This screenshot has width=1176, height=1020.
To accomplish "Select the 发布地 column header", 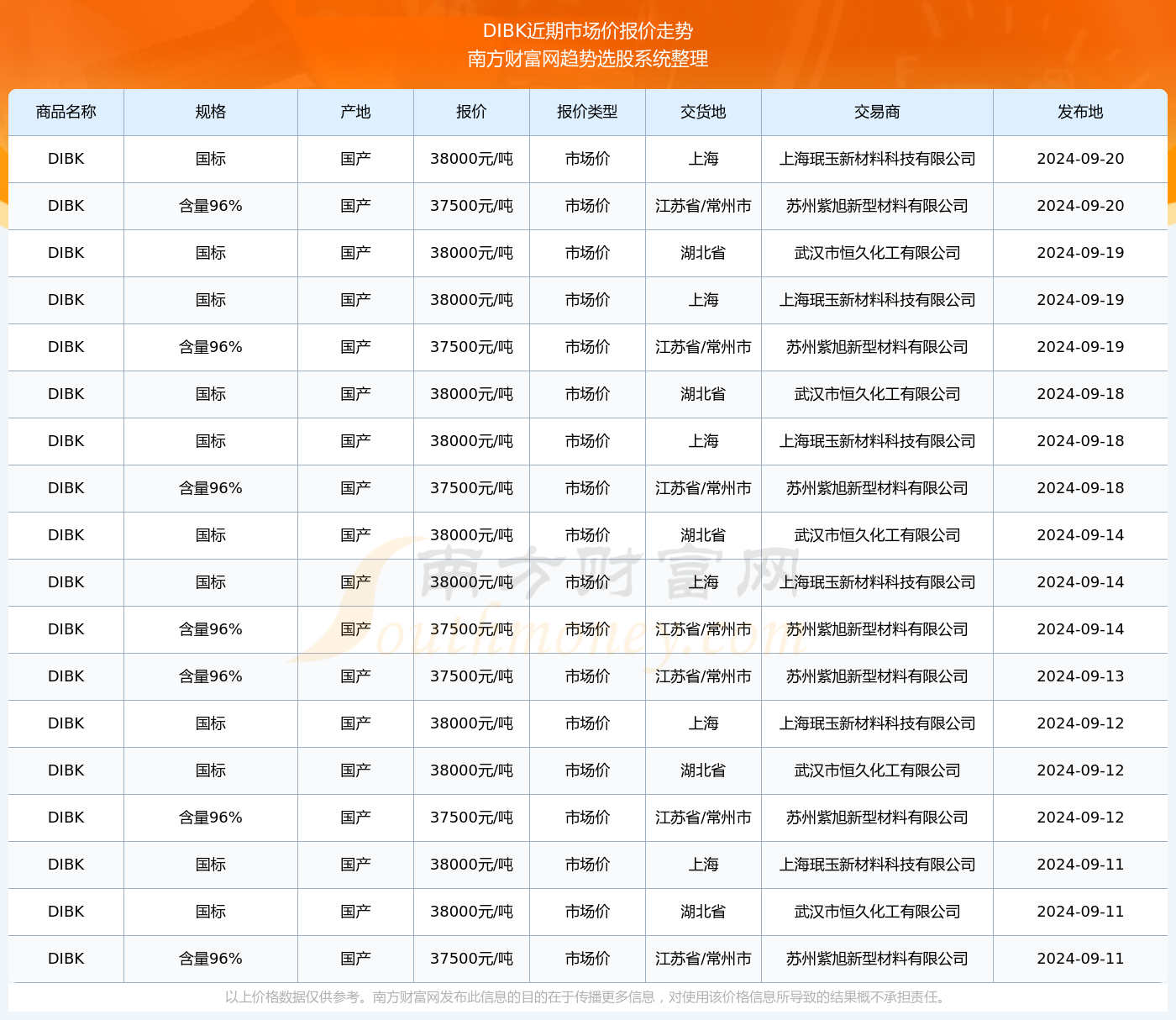I will [1080, 112].
